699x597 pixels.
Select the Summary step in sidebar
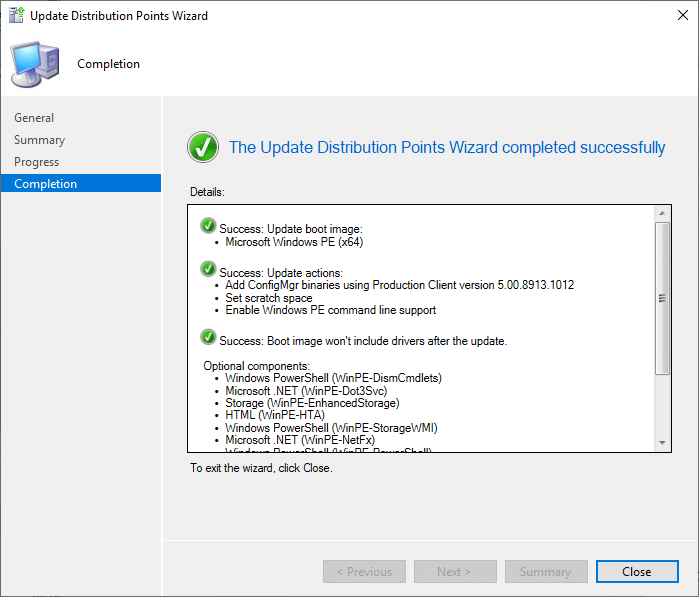40,140
